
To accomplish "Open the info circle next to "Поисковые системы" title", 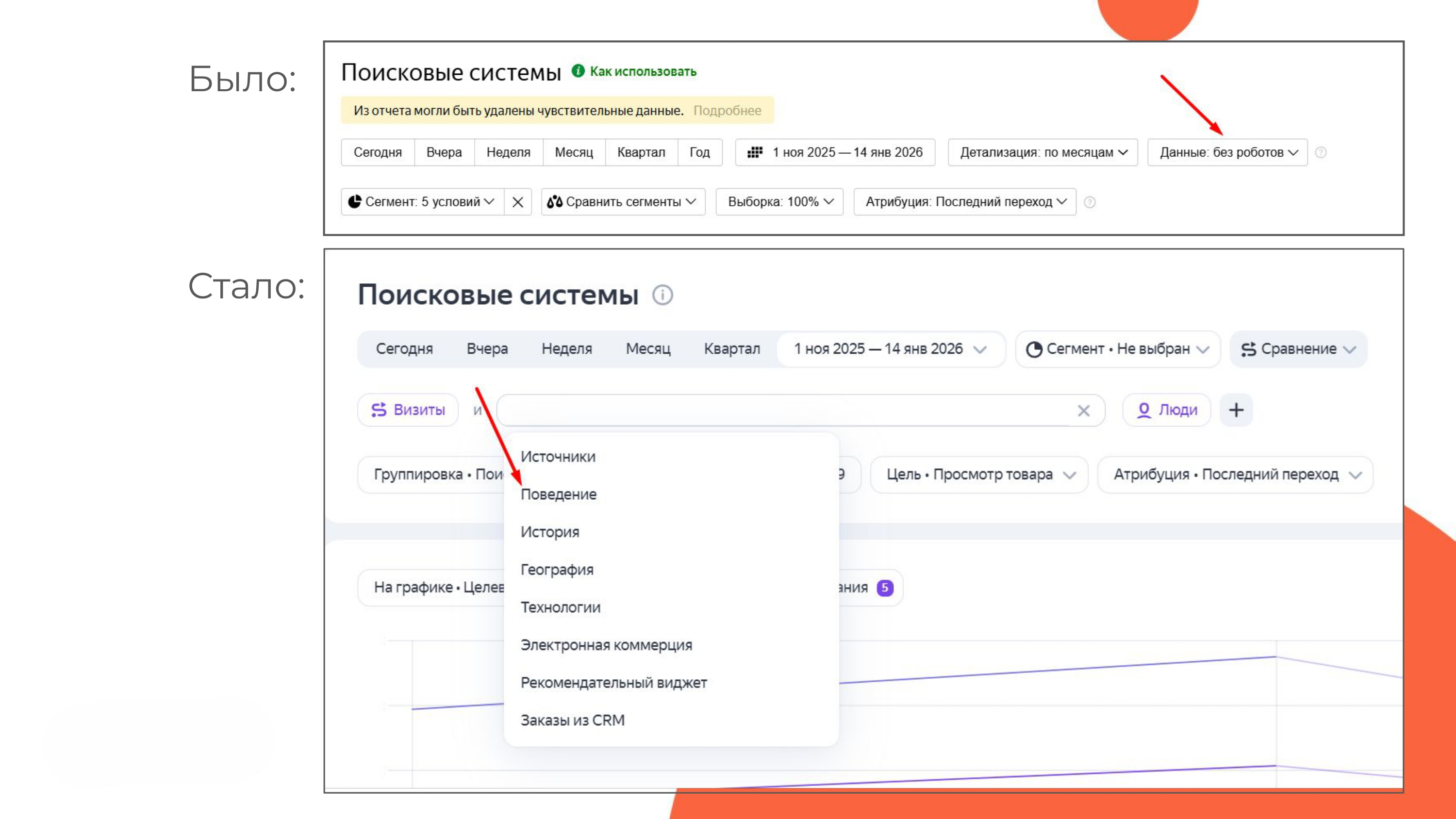I will (662, 295).
